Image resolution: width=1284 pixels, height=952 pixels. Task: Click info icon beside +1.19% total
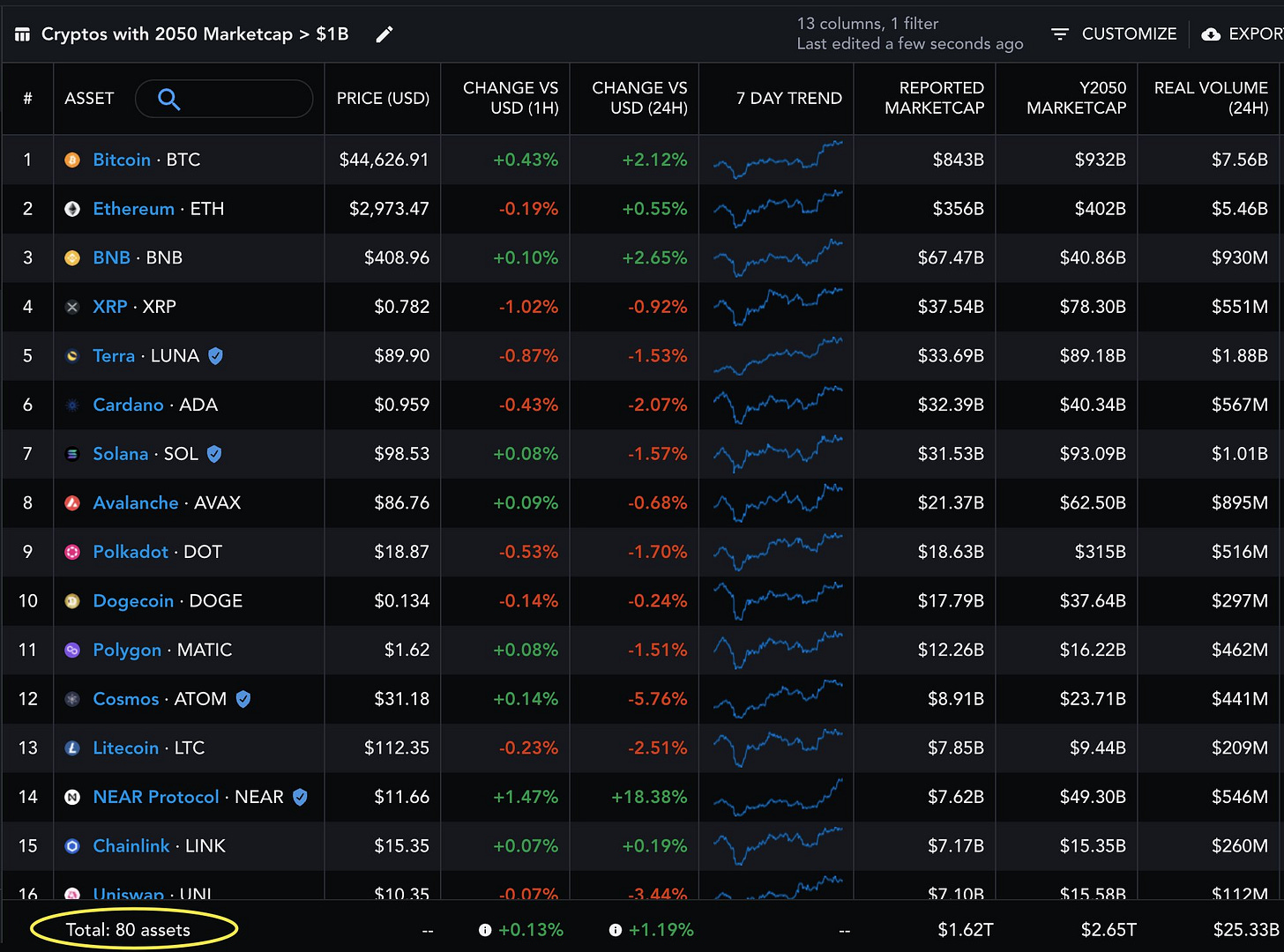click(616, 930)
